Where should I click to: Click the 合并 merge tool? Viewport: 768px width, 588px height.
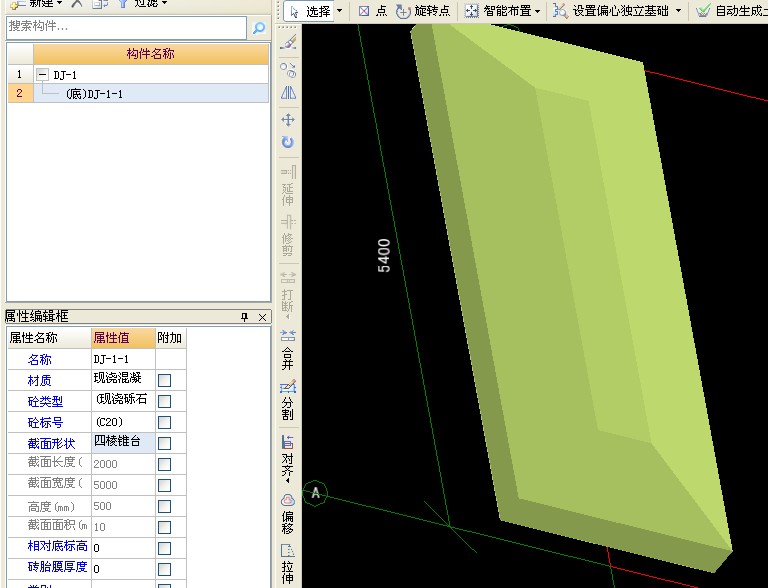tap(288, 349)
